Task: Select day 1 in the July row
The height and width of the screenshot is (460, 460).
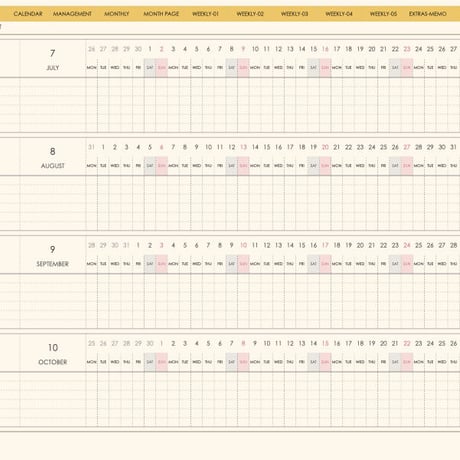Action: (x=150, y=49)
